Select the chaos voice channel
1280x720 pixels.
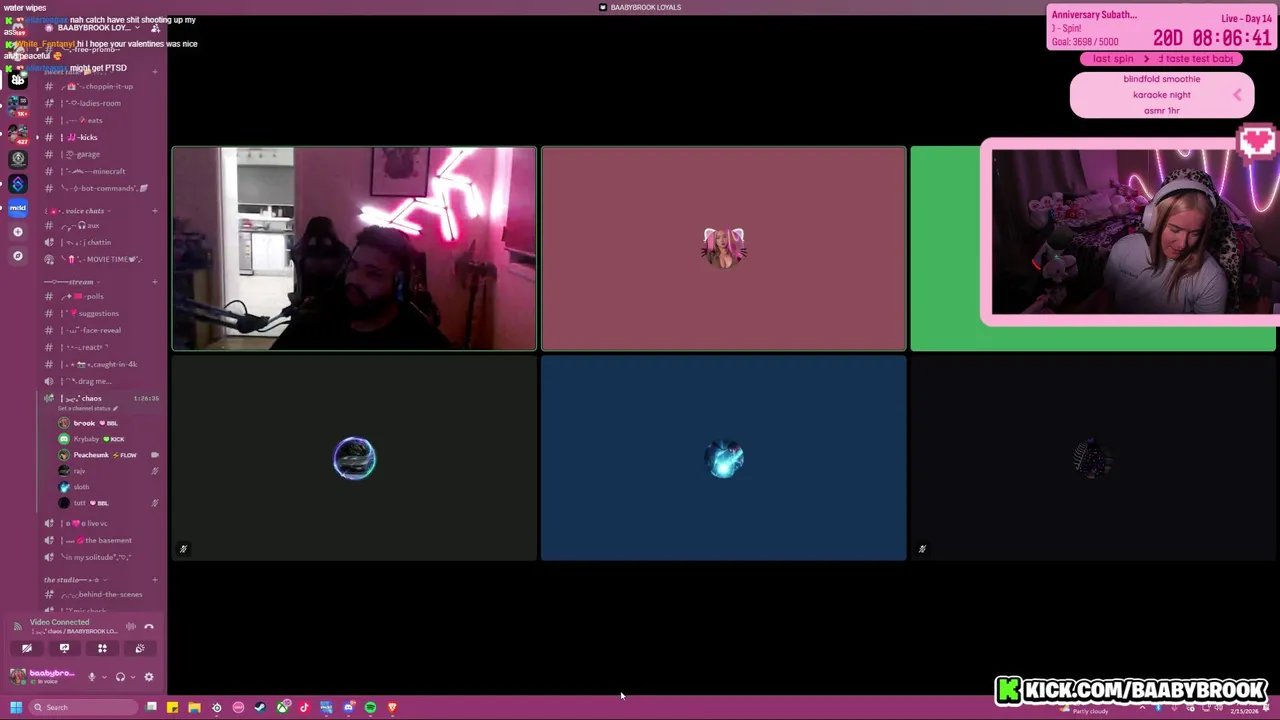tap(100, 398)
